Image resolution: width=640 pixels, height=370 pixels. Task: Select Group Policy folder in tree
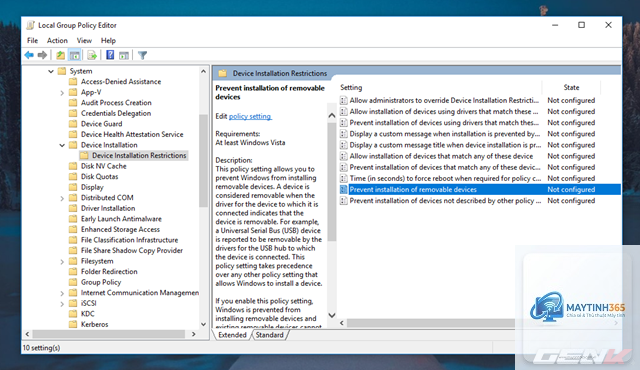pyautogui.click(x=101, y=282)
